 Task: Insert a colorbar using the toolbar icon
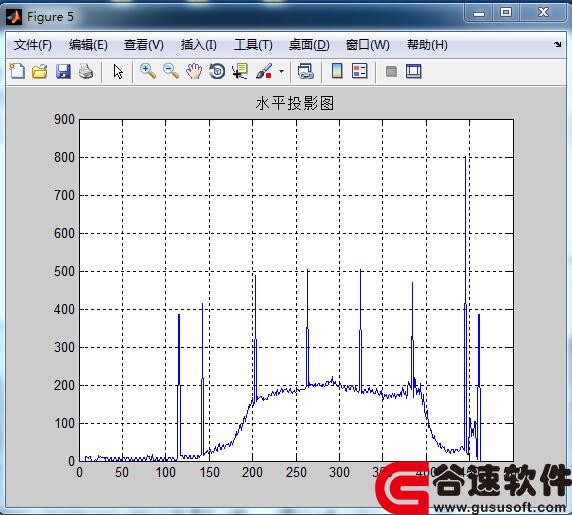coord(337,71)
